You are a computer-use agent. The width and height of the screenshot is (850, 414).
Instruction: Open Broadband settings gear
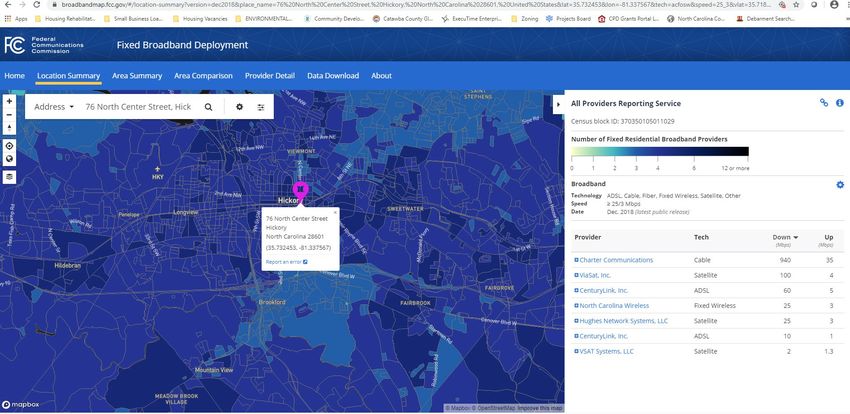coord(840,185)
